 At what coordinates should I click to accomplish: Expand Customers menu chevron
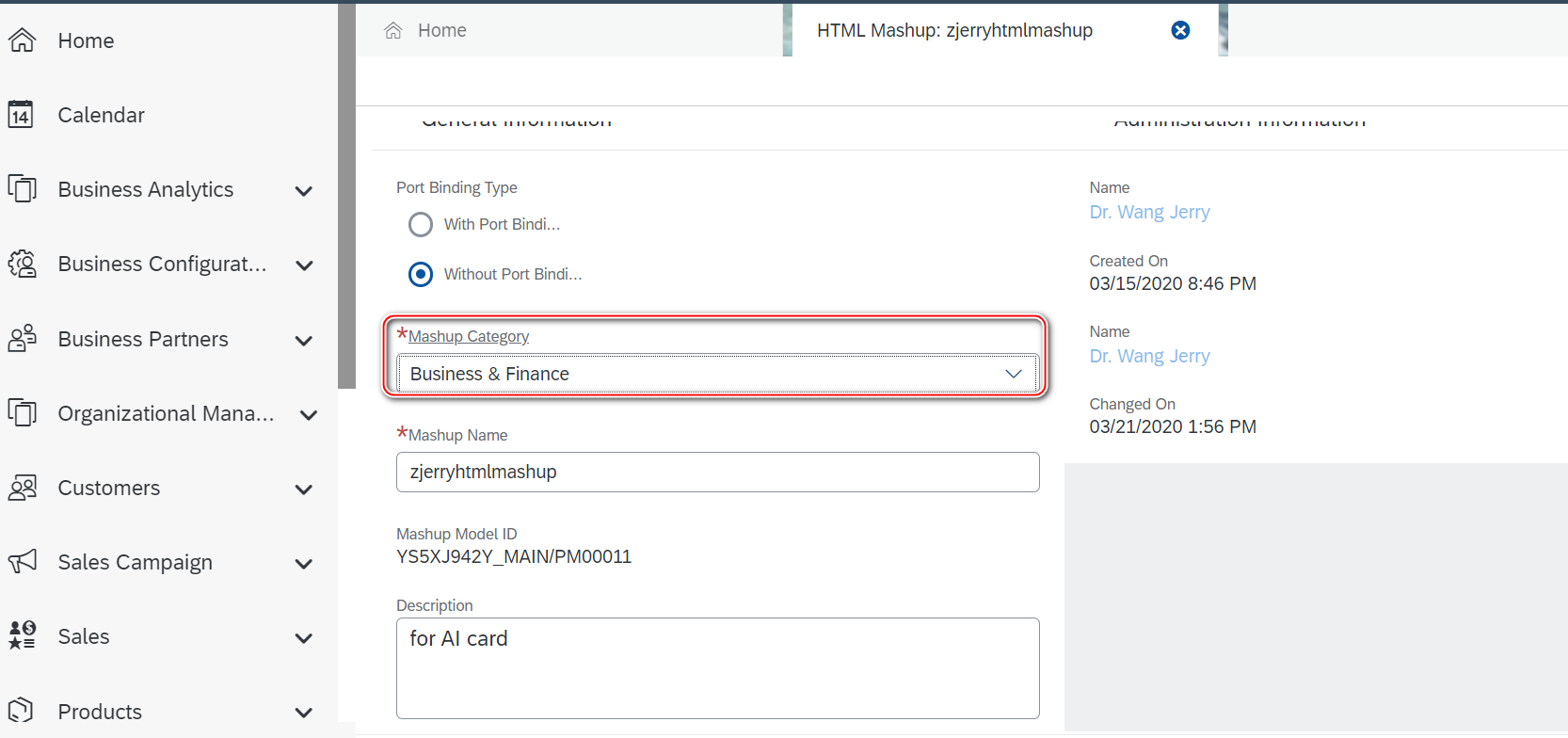303,489
